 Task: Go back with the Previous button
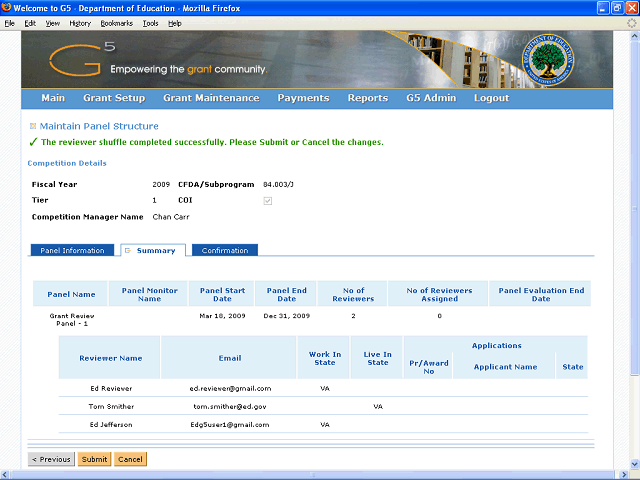point(51,459)
